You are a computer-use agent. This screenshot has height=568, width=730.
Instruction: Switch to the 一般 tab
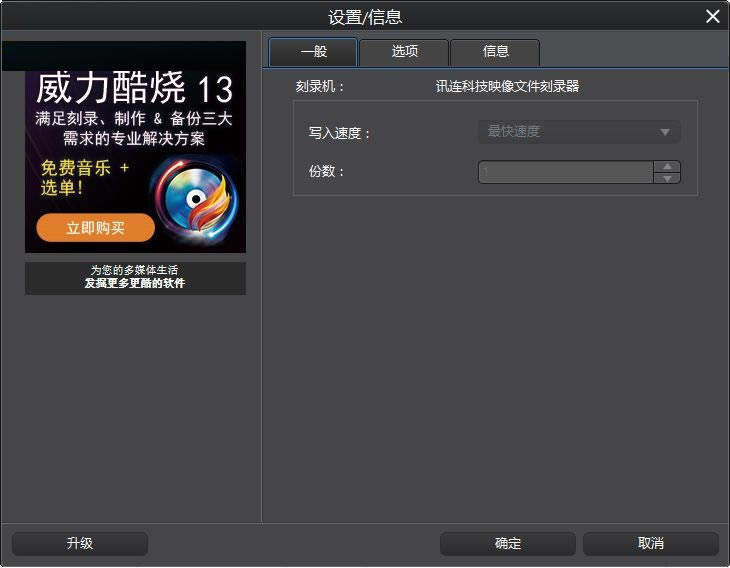313,52
